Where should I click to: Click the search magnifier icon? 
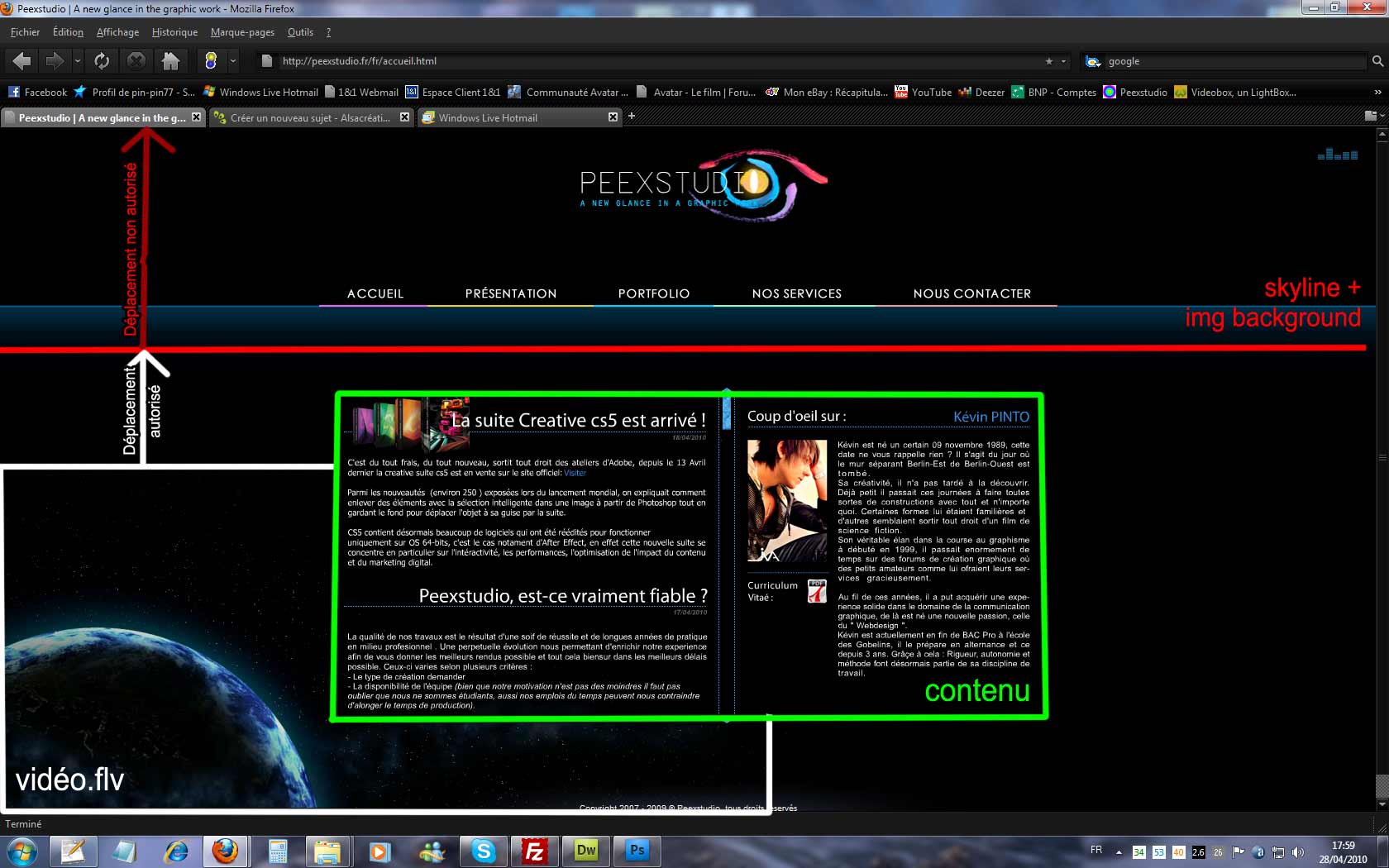pyautogui.click(x=1377, y=61)
